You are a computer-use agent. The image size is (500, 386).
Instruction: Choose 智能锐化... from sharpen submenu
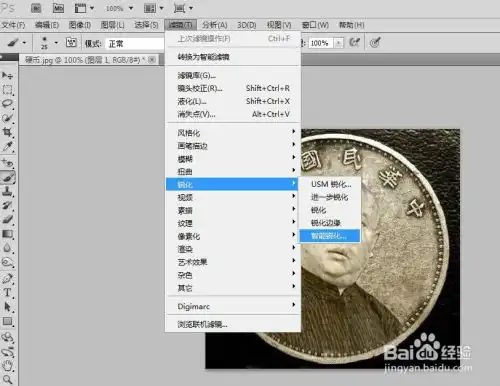tap(330, 236)
